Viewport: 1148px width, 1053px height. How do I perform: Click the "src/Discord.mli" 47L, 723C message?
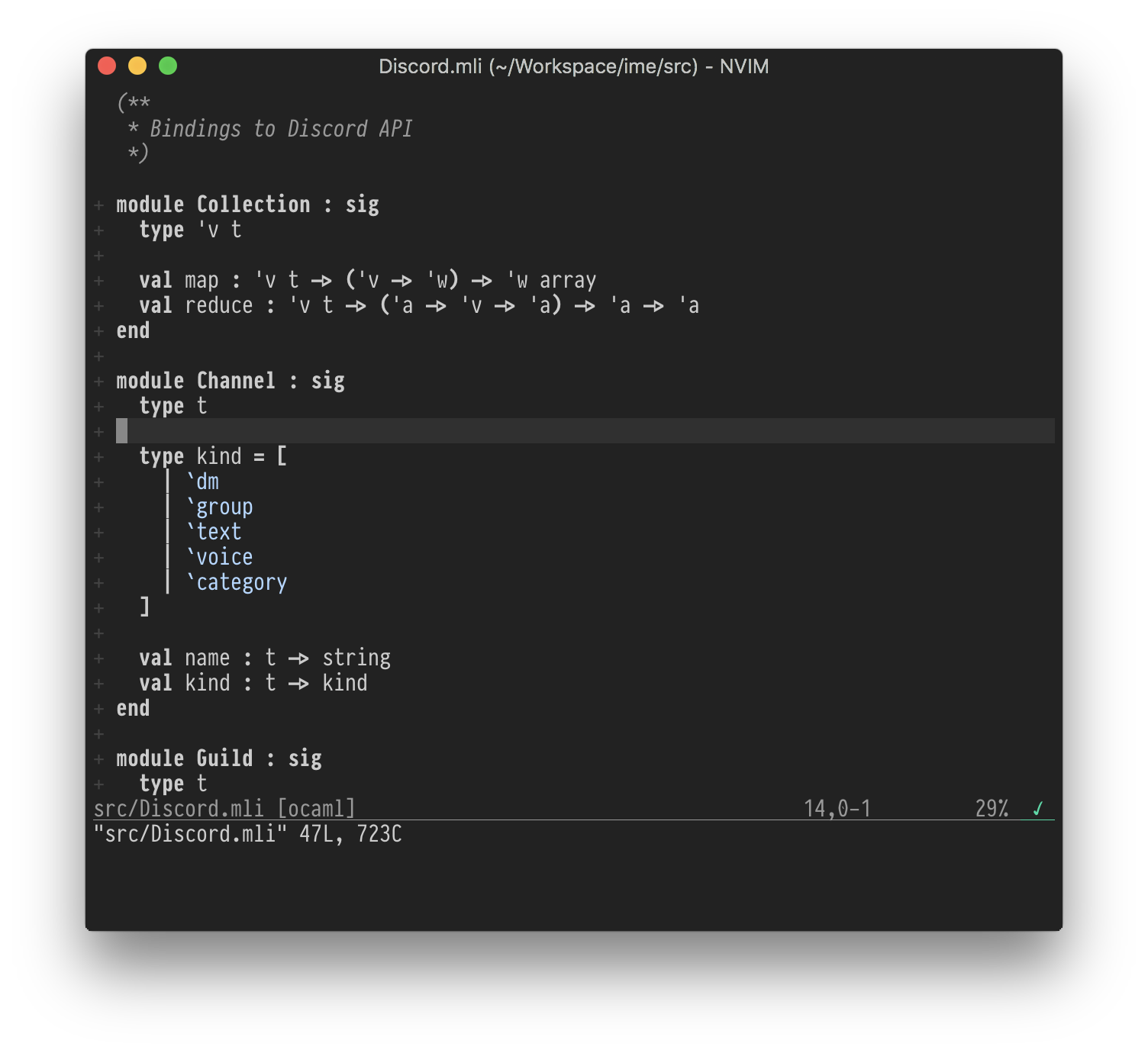(248, 834)
